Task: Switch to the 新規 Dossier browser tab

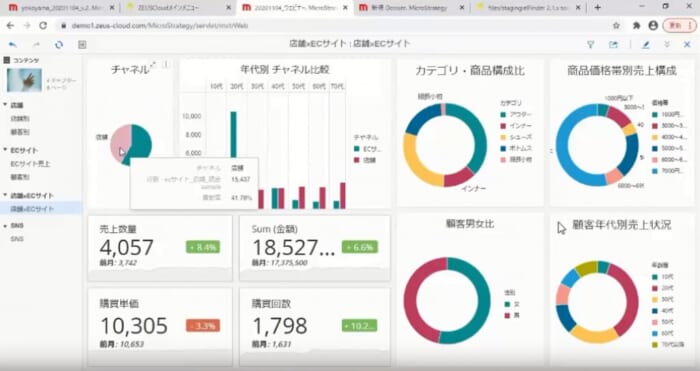Action: click(x=411, y=8)
